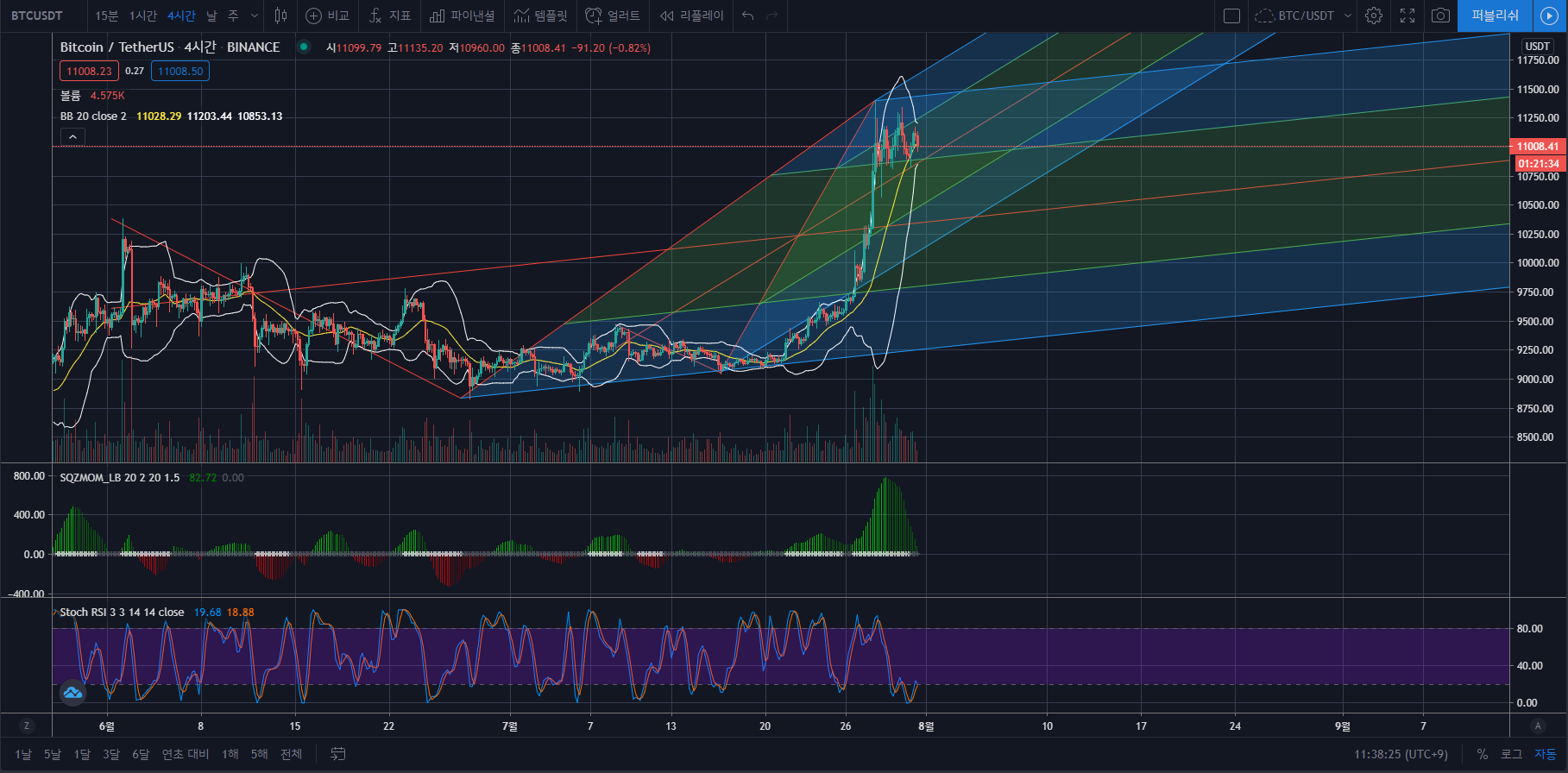Click the 비교 compare symbol button
The width and height of the screenshot is (1568, 773).
pyautogui.click(x=328, y=16)
